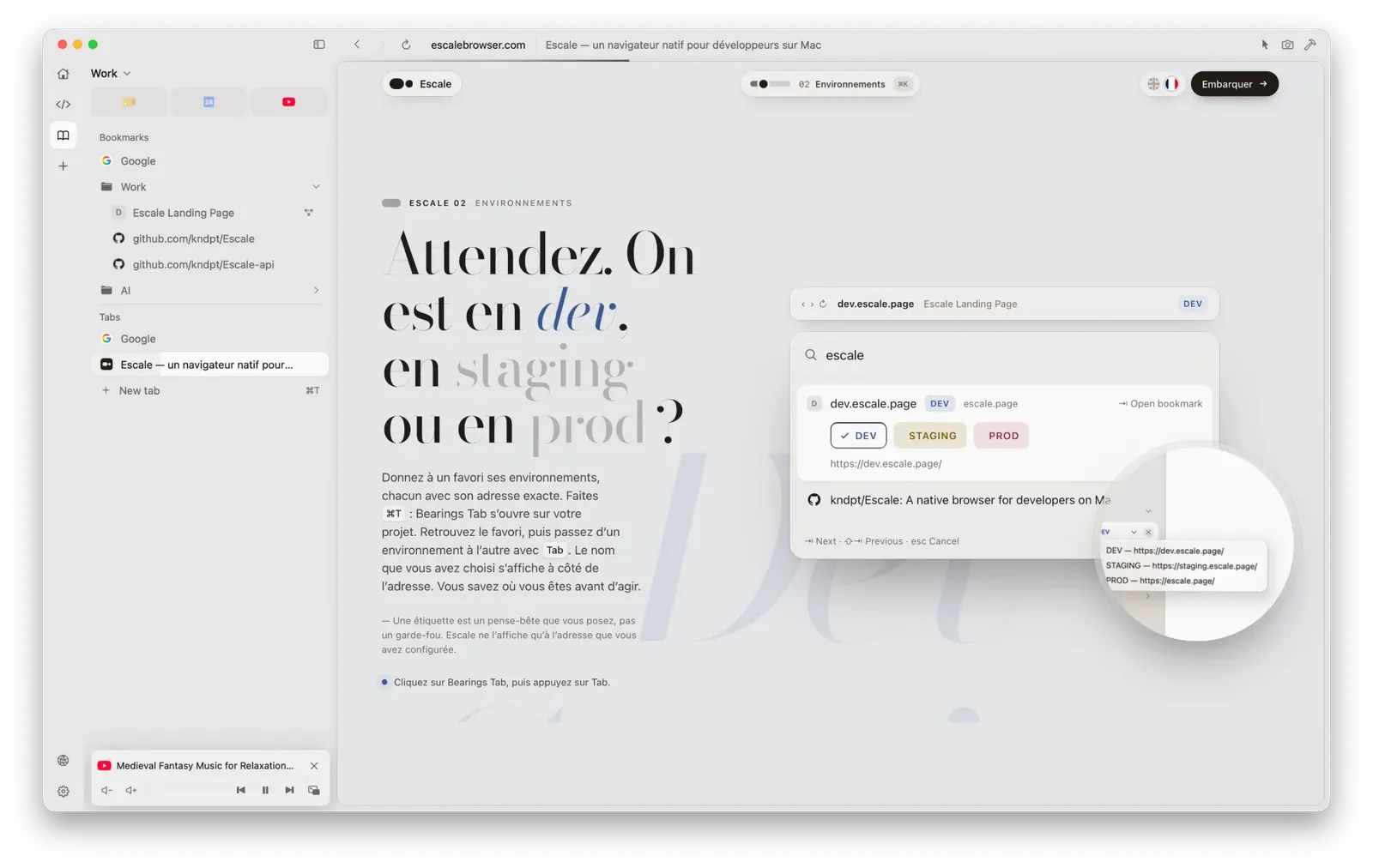The image size is (1373, 868).
Task: Open the YouTube pinned tab
Action: point(288,102)
